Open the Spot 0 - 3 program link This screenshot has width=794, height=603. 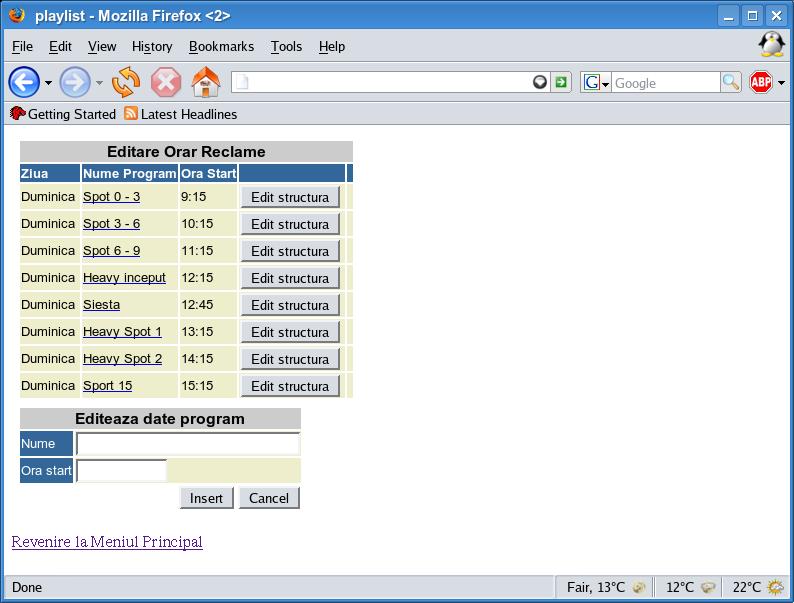(x=111, y=196)
